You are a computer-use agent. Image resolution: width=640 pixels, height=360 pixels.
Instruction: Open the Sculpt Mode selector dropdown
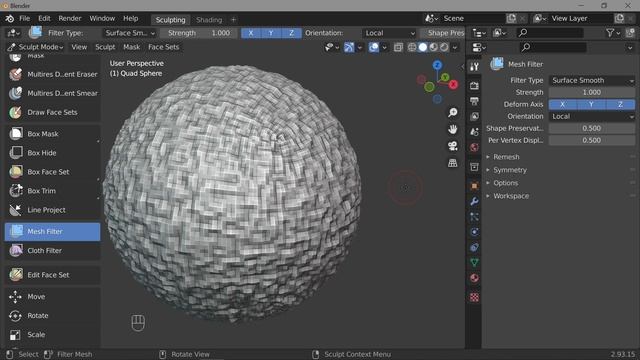tap(36, 47)
